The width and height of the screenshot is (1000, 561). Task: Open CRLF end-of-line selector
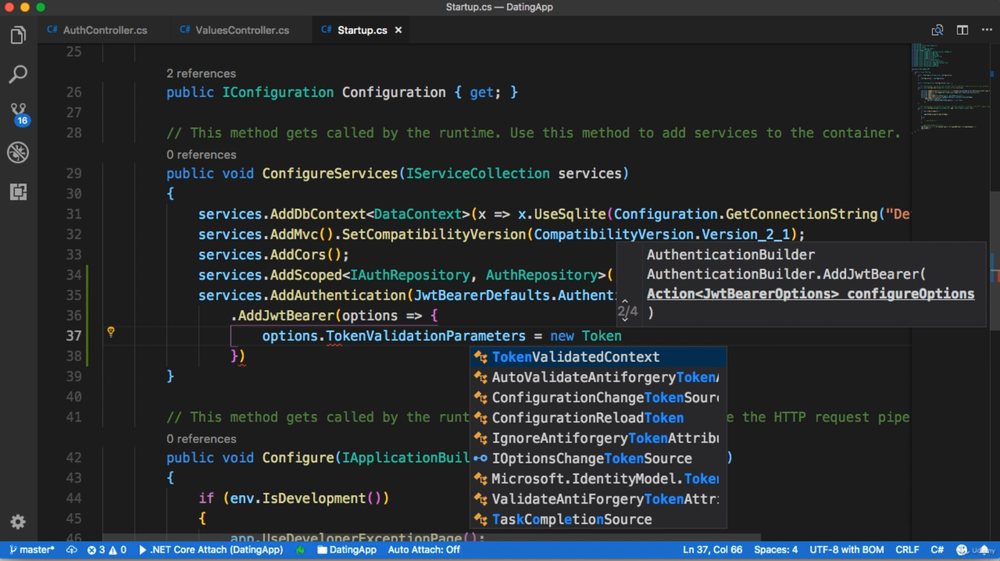point(907,550)
